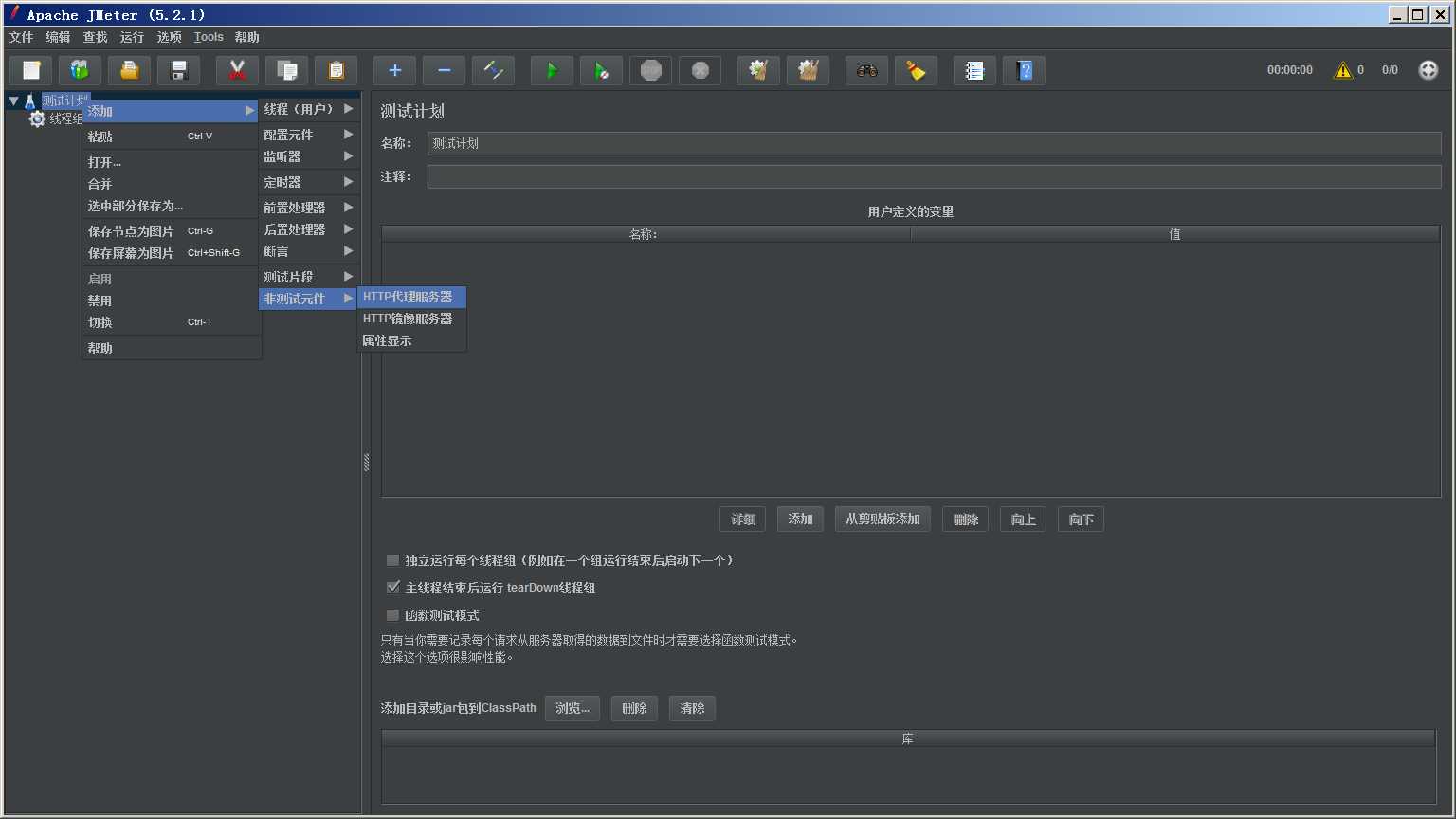Screen dimensions: 1456x819
Task: Click the 清除 classpath button
Action: (x=692, y=708)
